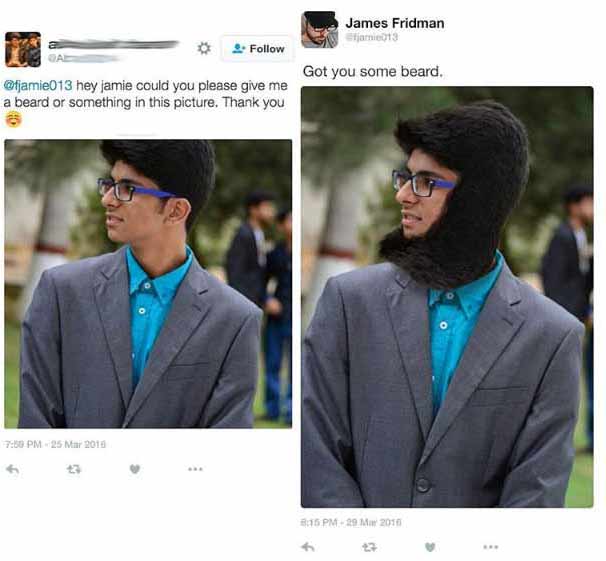Screen dimensions: 606x561
Task: Click the blurred username of requester
Action: point(114,45)
